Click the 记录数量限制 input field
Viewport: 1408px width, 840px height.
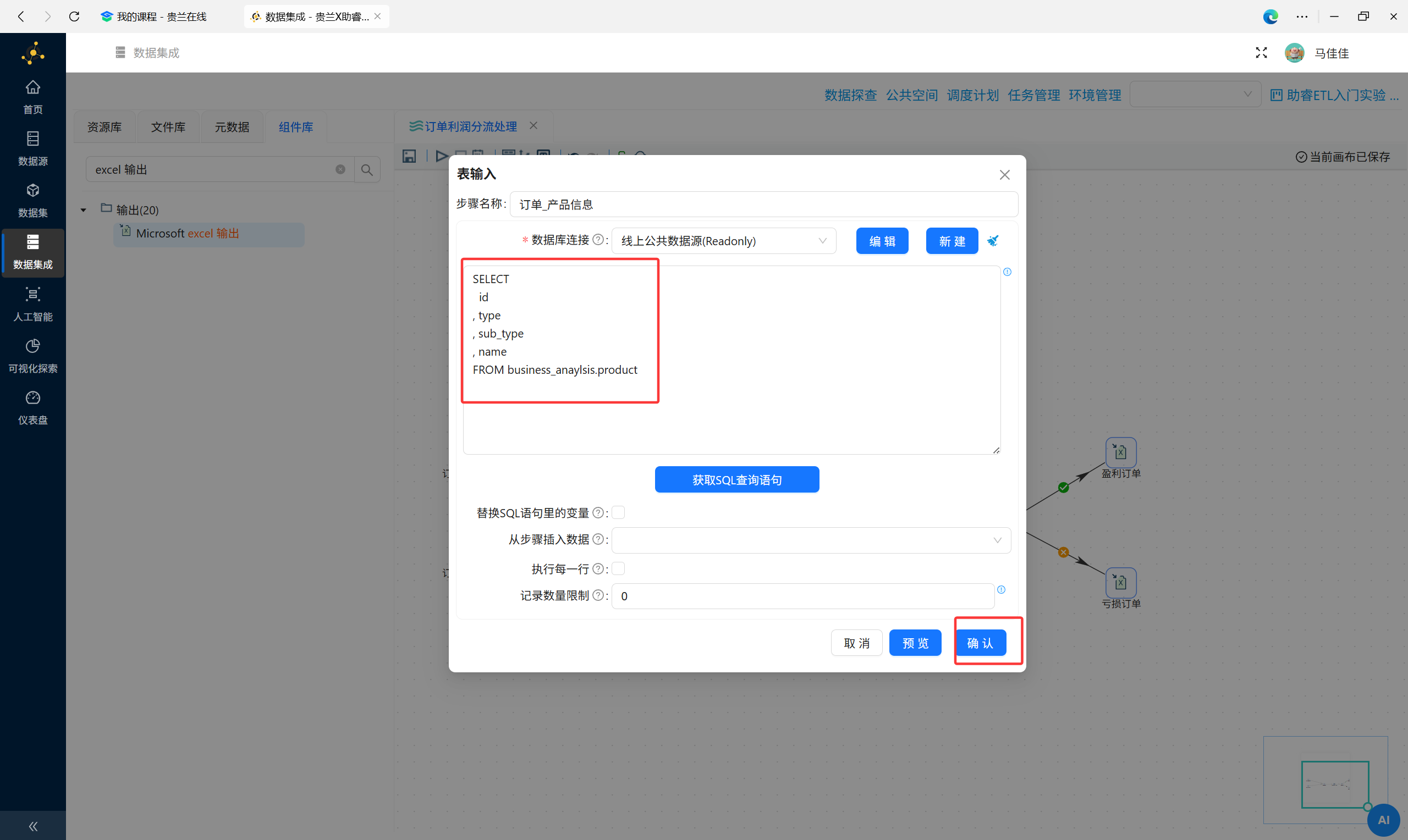pos(803,596)
